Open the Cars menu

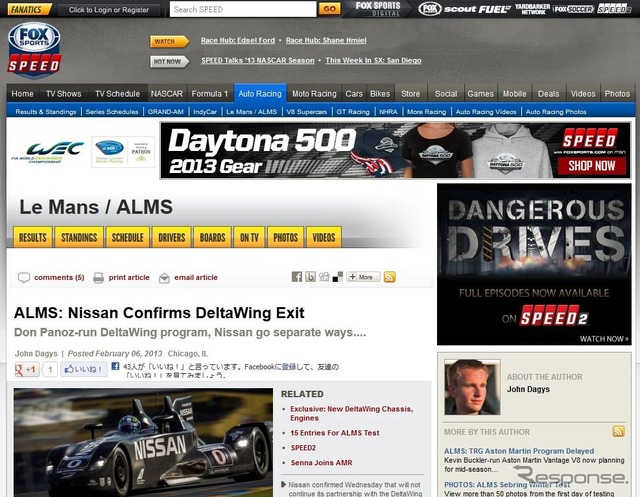354,93
